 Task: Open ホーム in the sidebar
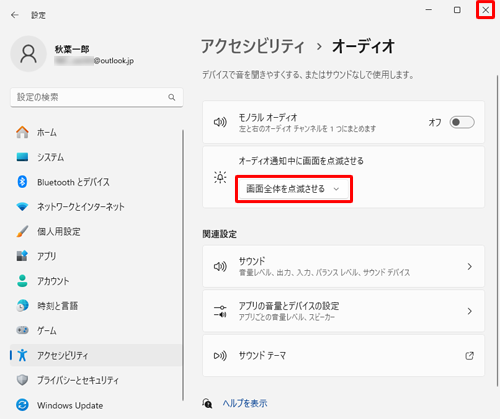tap(96, 132)
